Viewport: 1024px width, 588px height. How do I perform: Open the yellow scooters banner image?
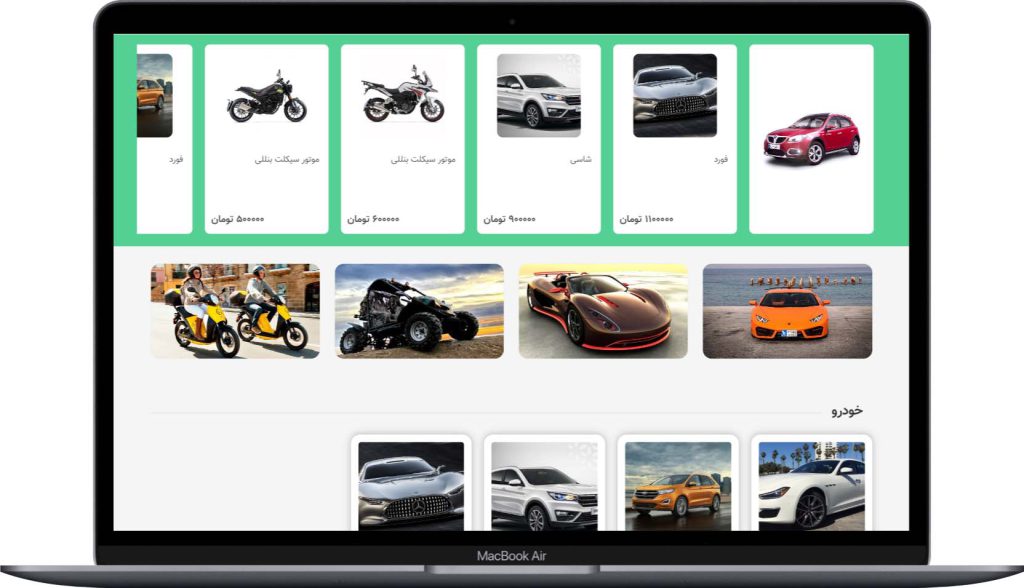click(x=235, y=311)
